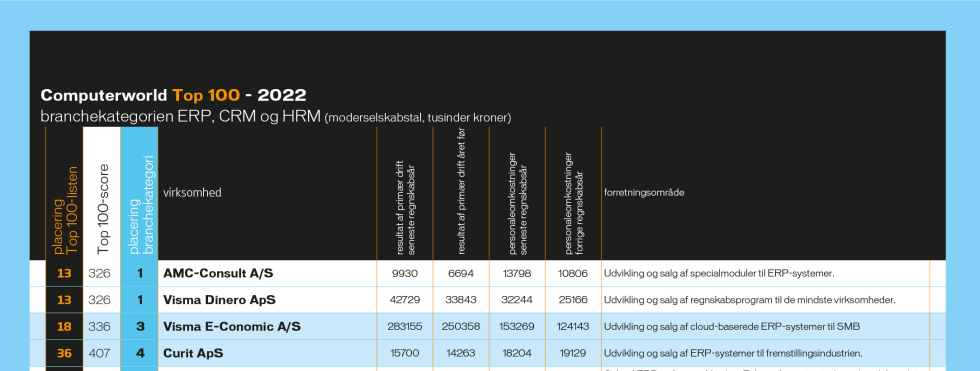Click value 153269 in Visma E-Conomic row
The image size is (980, 371).
[x=517, y=326]
